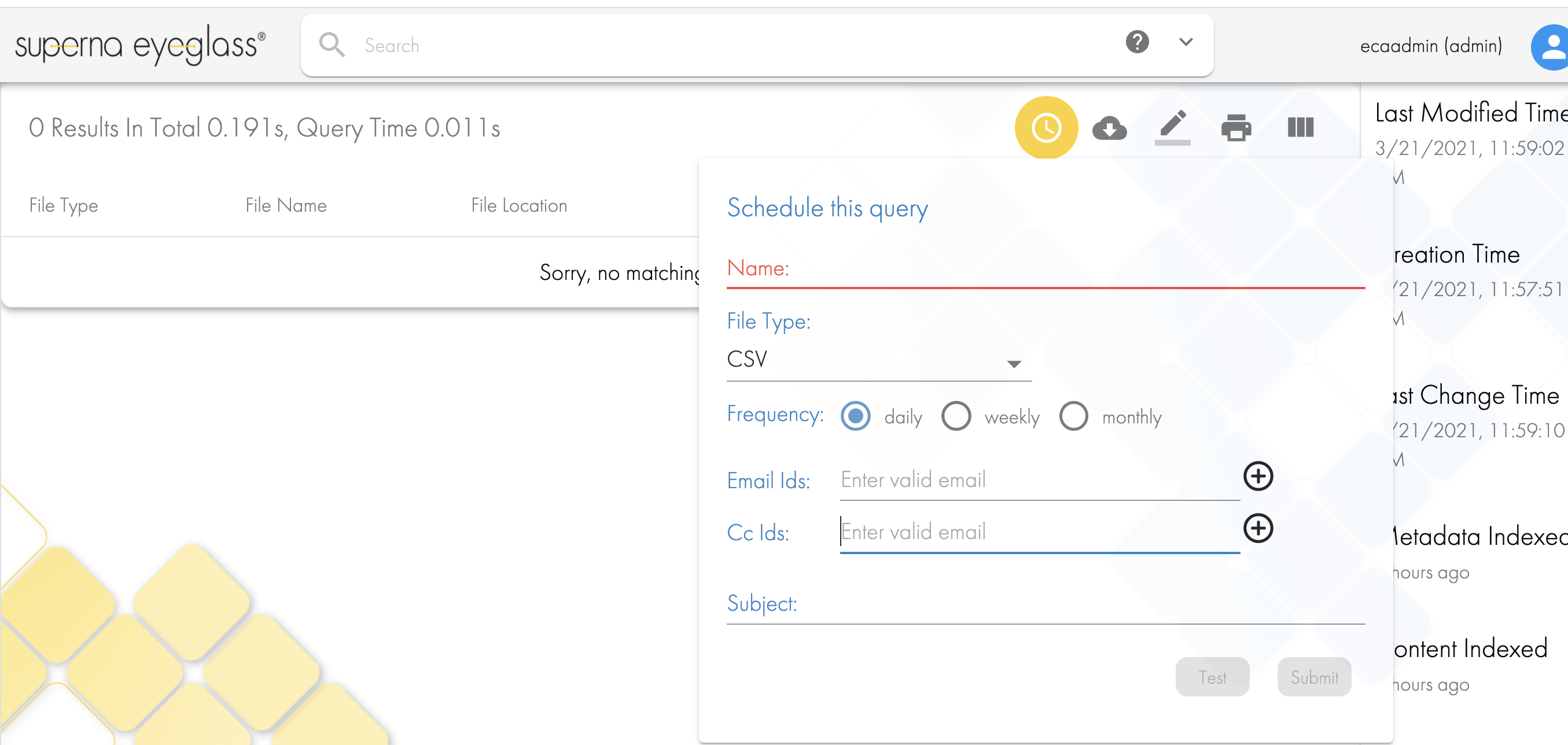Click the Content Indexed label
This screenshot has height=745, width=1568.
1470,649
